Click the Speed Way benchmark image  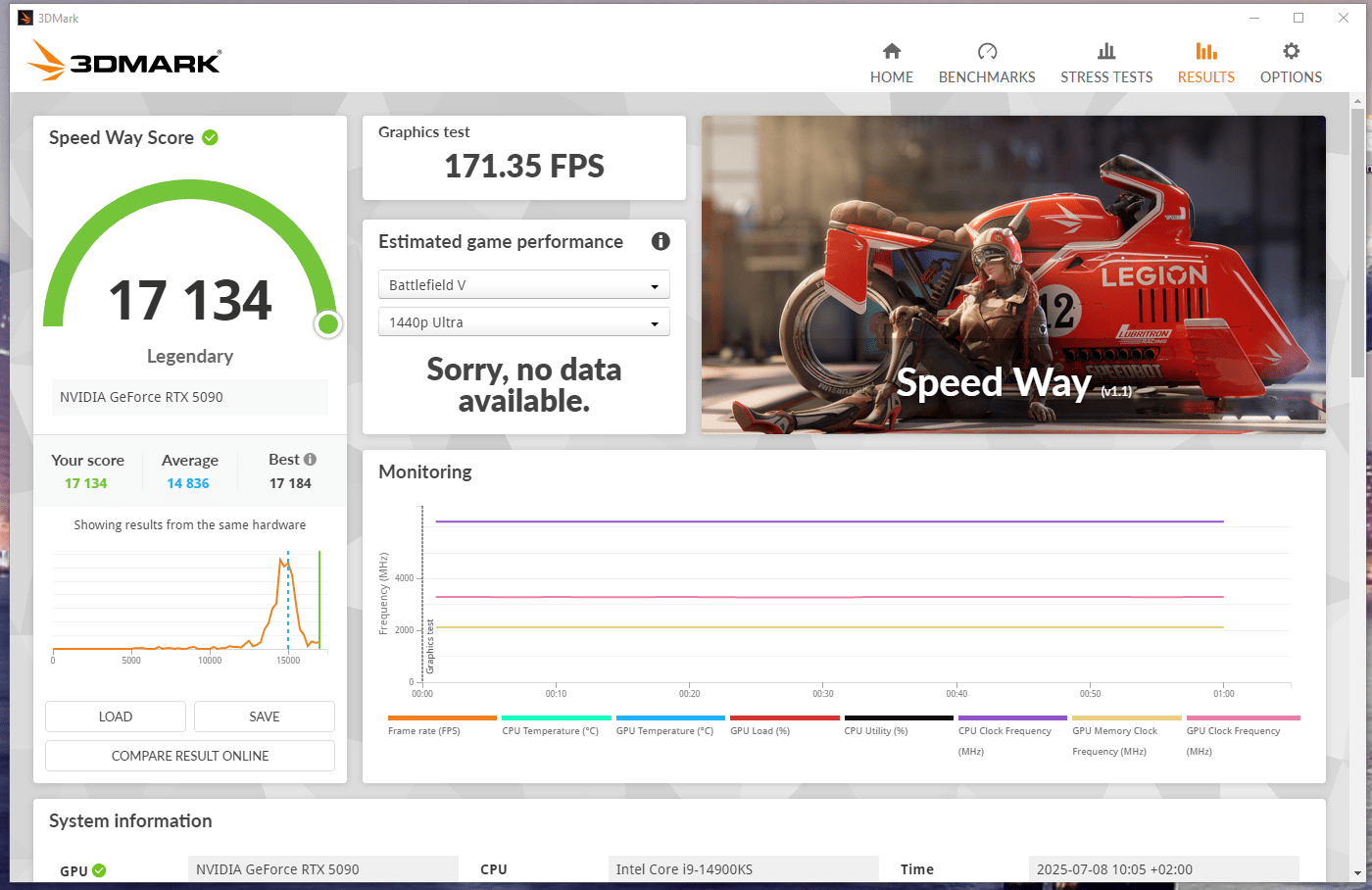pos(1013,274)
